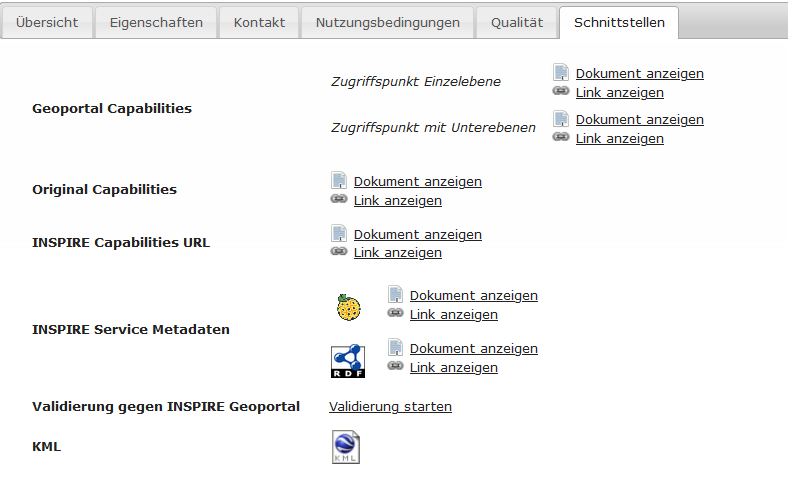Click Link anzeigen for Zugriffspunkt Einzelebene
The width and height of the screenshot is (788, 480).
click(x=620, y=92)
